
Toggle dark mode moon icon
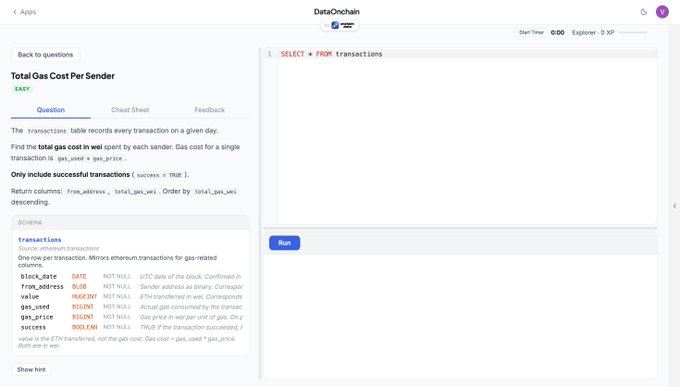click(x=644, y=12)
